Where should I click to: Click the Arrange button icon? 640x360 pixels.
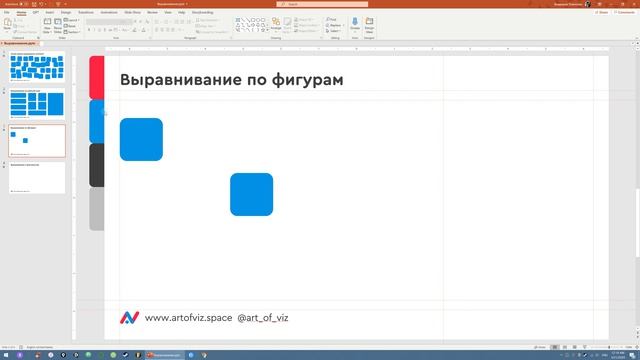pyautogui.click(x=276, y=22)
